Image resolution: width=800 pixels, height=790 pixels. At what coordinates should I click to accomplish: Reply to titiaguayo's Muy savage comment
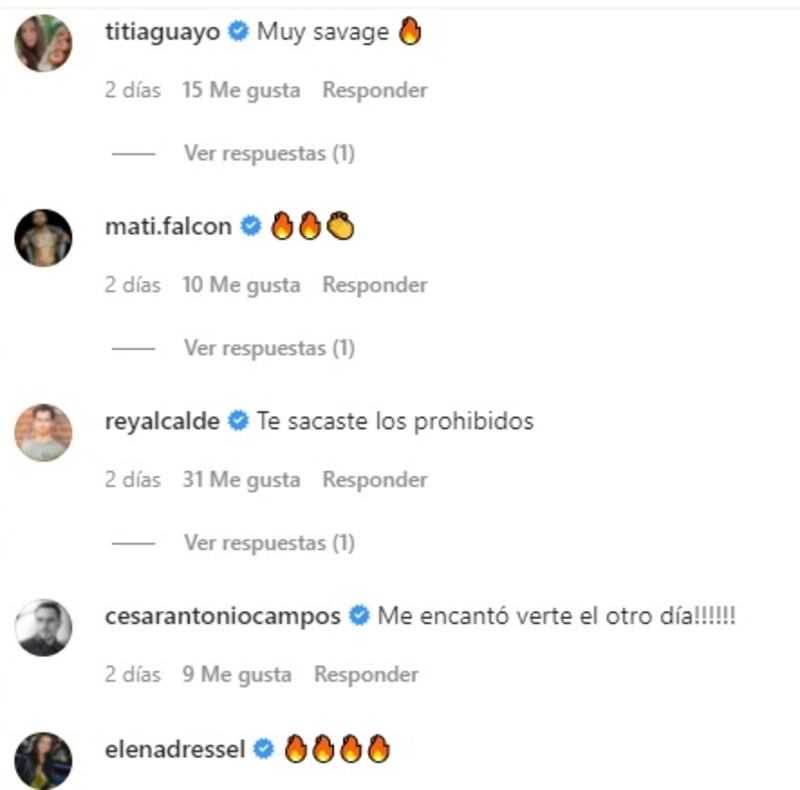coord(375,90)
